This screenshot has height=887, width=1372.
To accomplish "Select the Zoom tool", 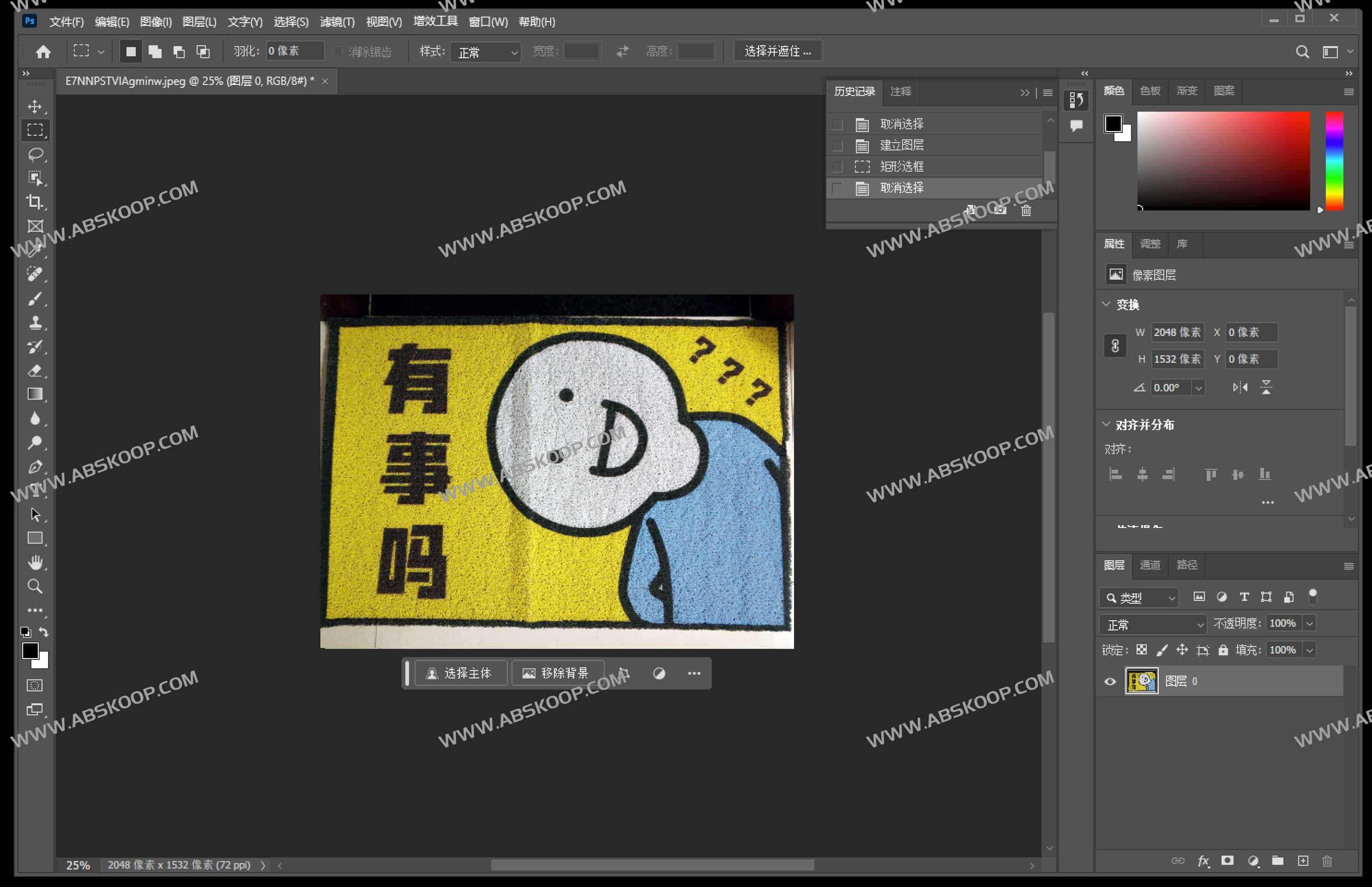I will coord(36,586).
